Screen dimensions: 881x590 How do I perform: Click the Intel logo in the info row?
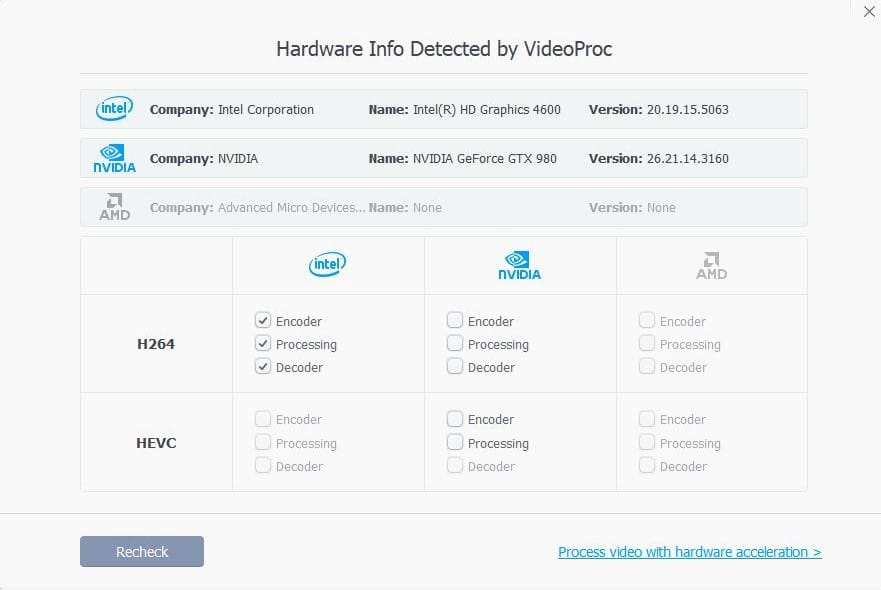(x=114, y=109)
